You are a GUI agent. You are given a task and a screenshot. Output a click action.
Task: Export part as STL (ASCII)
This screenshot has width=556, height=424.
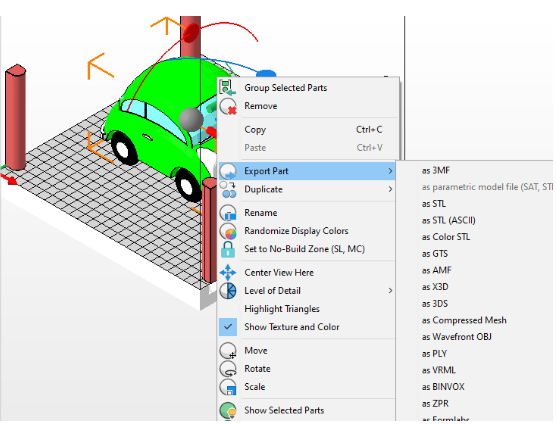click(448, 221)
